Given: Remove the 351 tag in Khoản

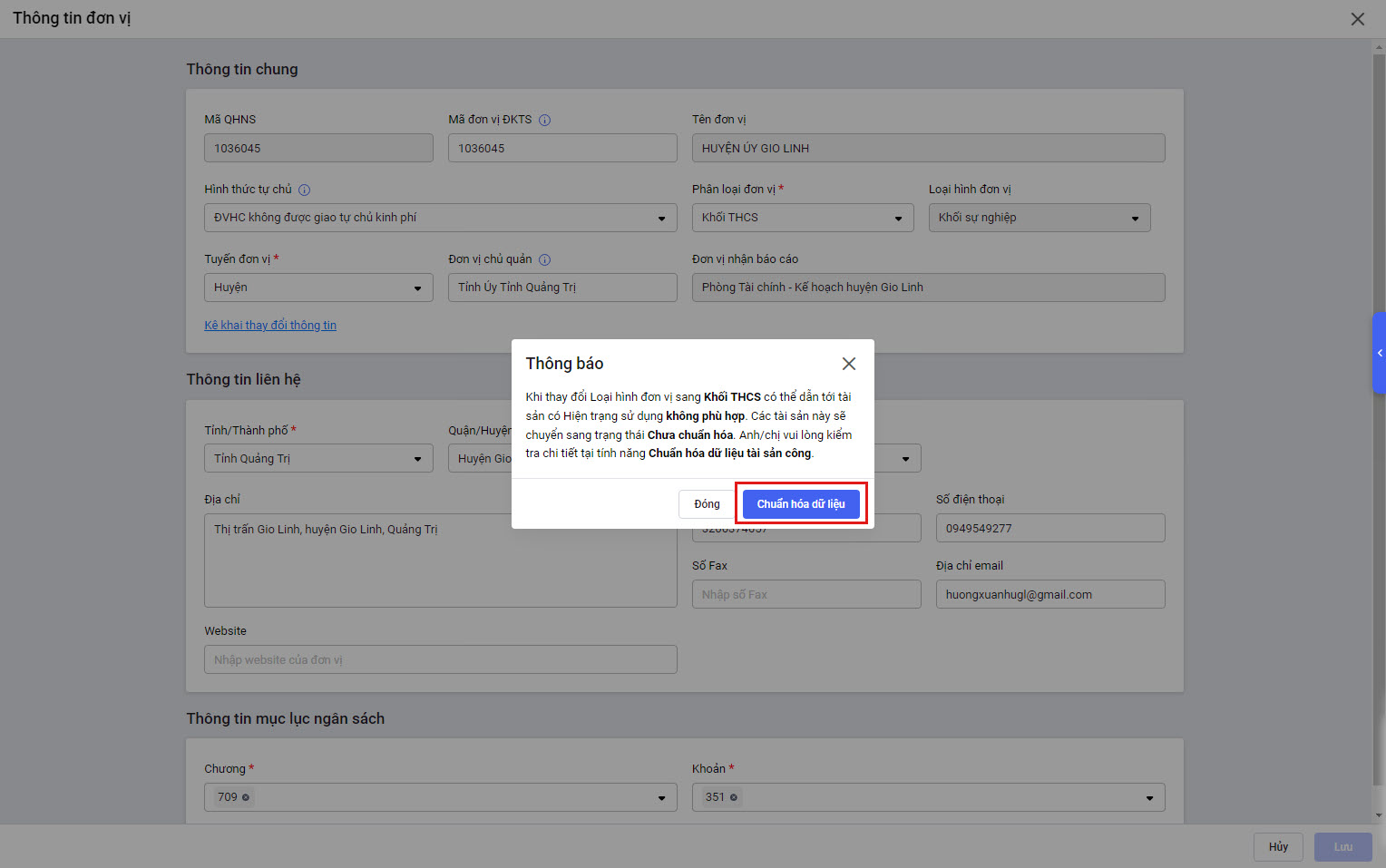Looking at the screenshot, I should coord(734,798).
